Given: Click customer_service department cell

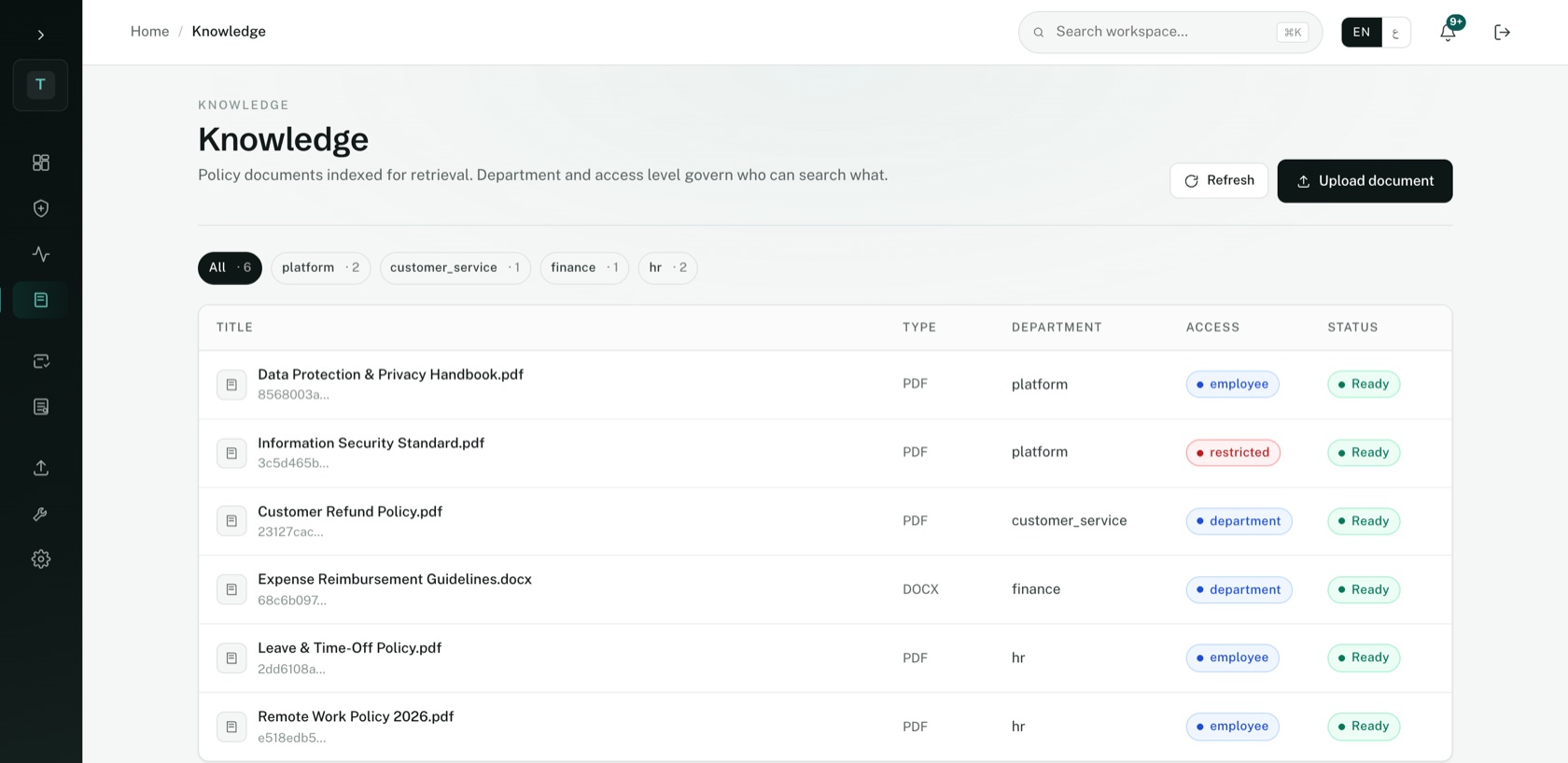Looking at the screenshot, I should 1069,521.
